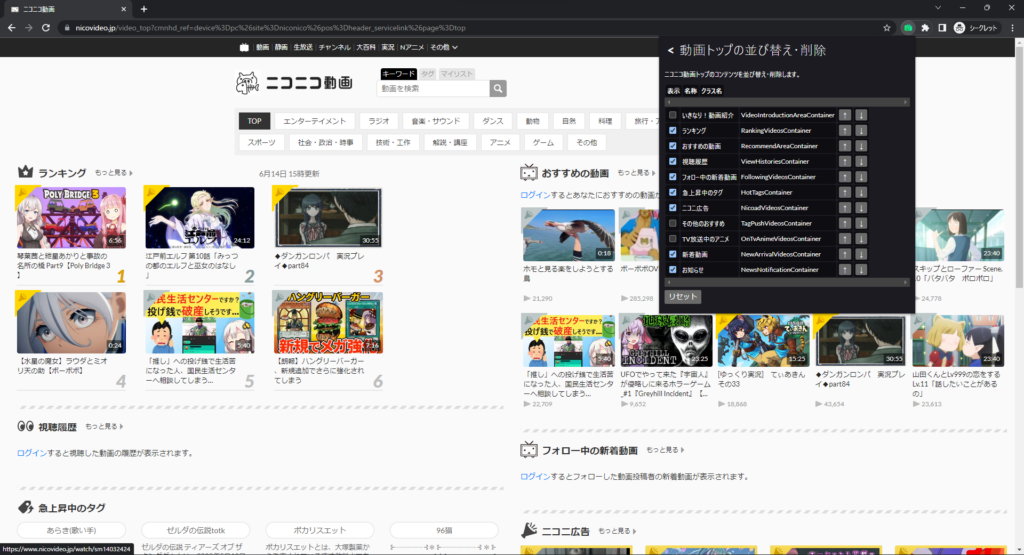The height and width of the screenshot is (555, 1024).
Task: Move いきなり!動画紹介 row down
Action: pos(861,115)
